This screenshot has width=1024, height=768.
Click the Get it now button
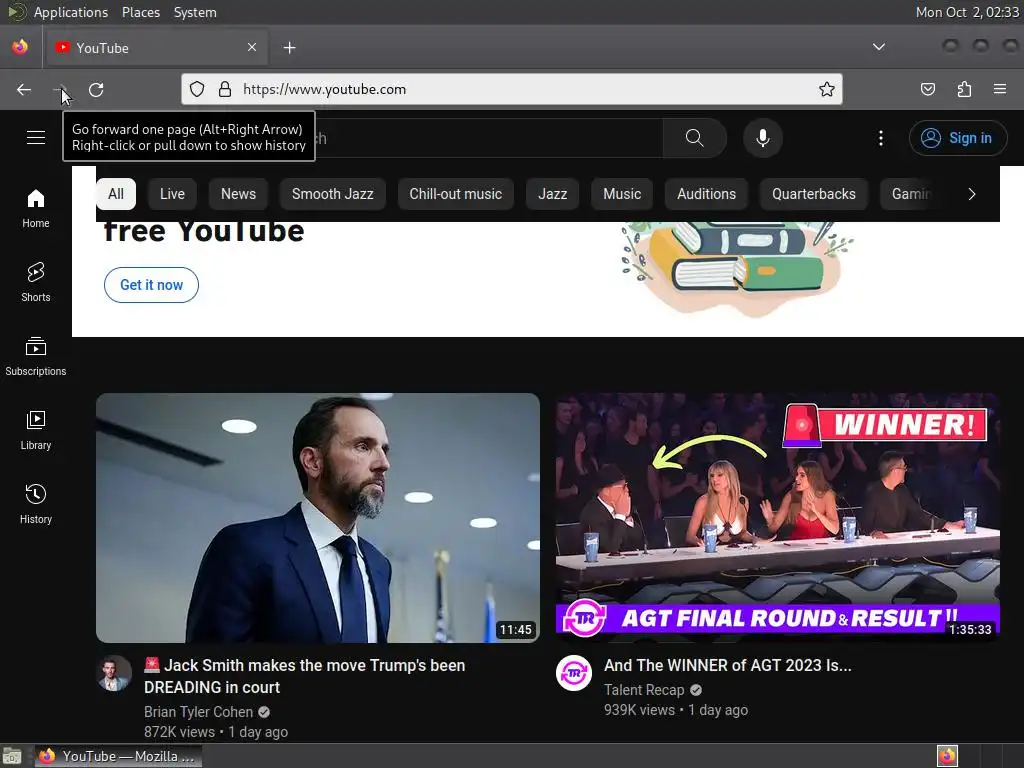coord(152,285)
